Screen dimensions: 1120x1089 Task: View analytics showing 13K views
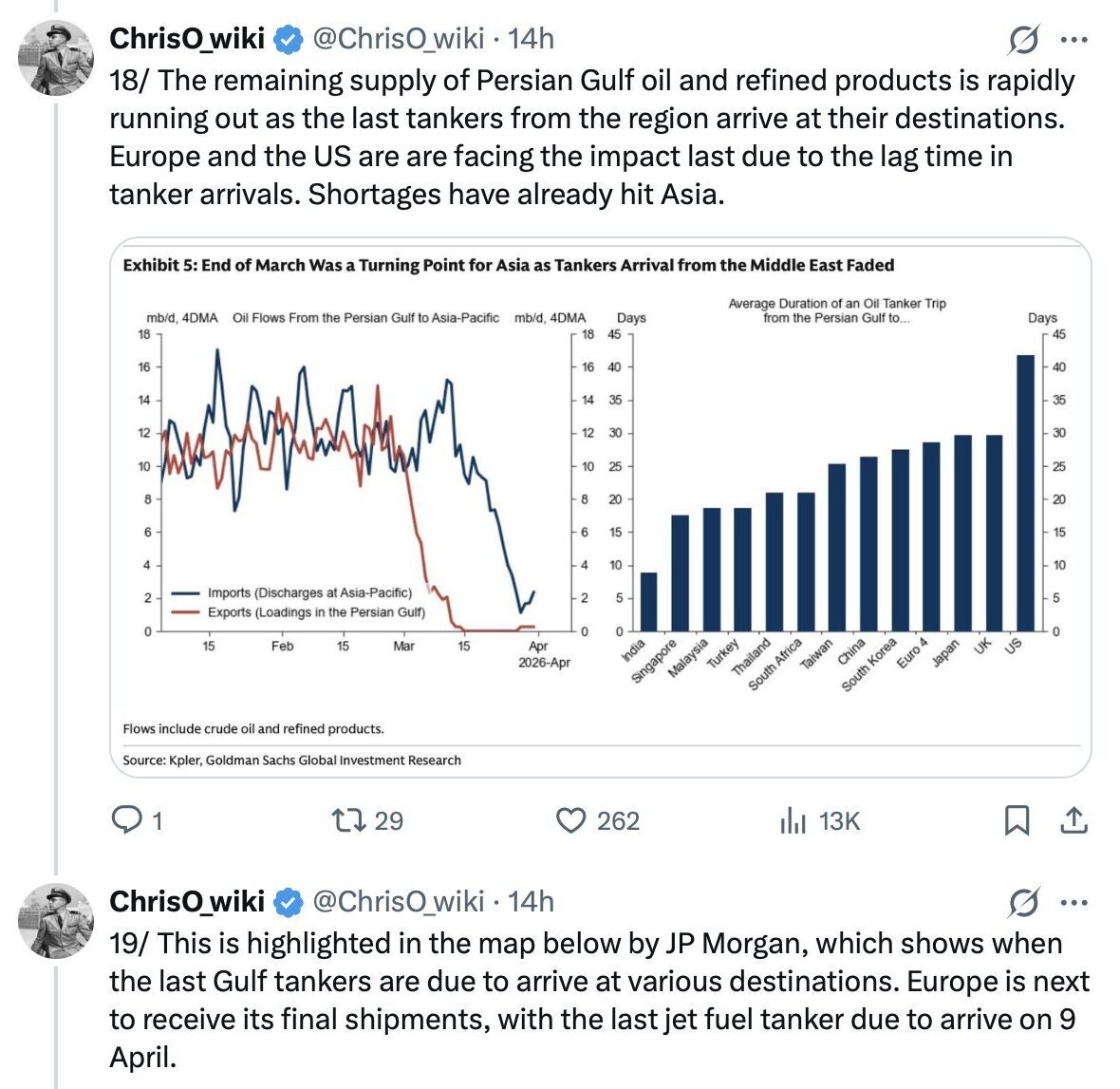[792, 820]
